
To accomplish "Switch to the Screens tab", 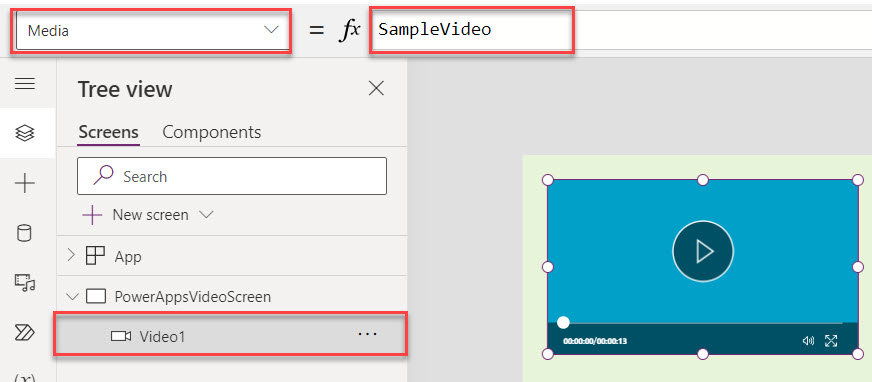I will (x=108, y=132).
